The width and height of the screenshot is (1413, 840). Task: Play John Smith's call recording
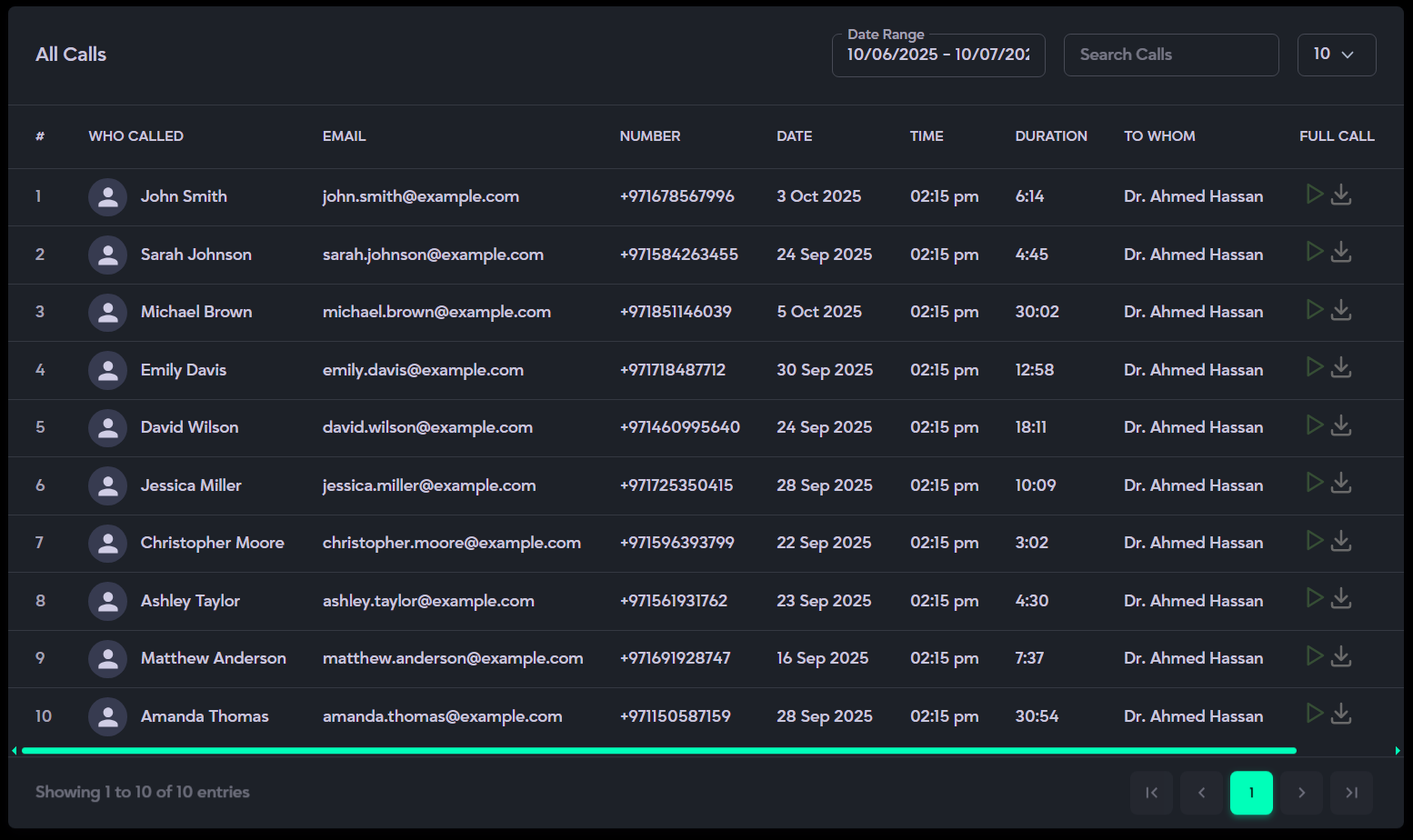tap(1314, 194)
